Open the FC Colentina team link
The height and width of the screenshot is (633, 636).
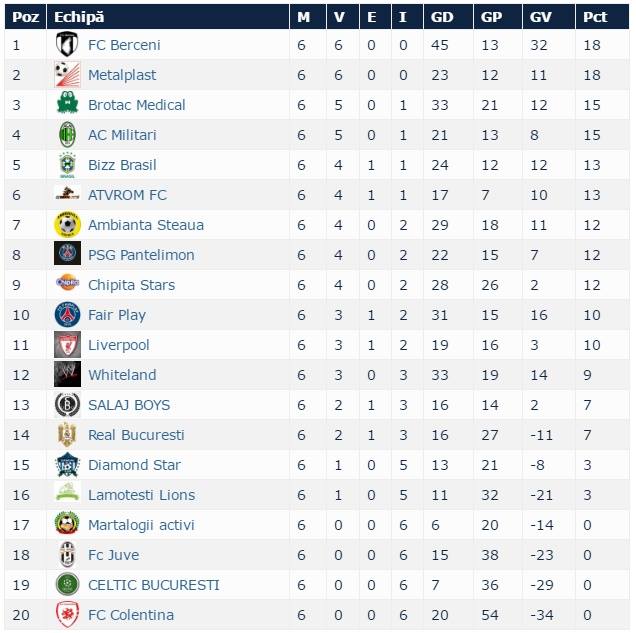pyautogui.click(x=131, y=615)
